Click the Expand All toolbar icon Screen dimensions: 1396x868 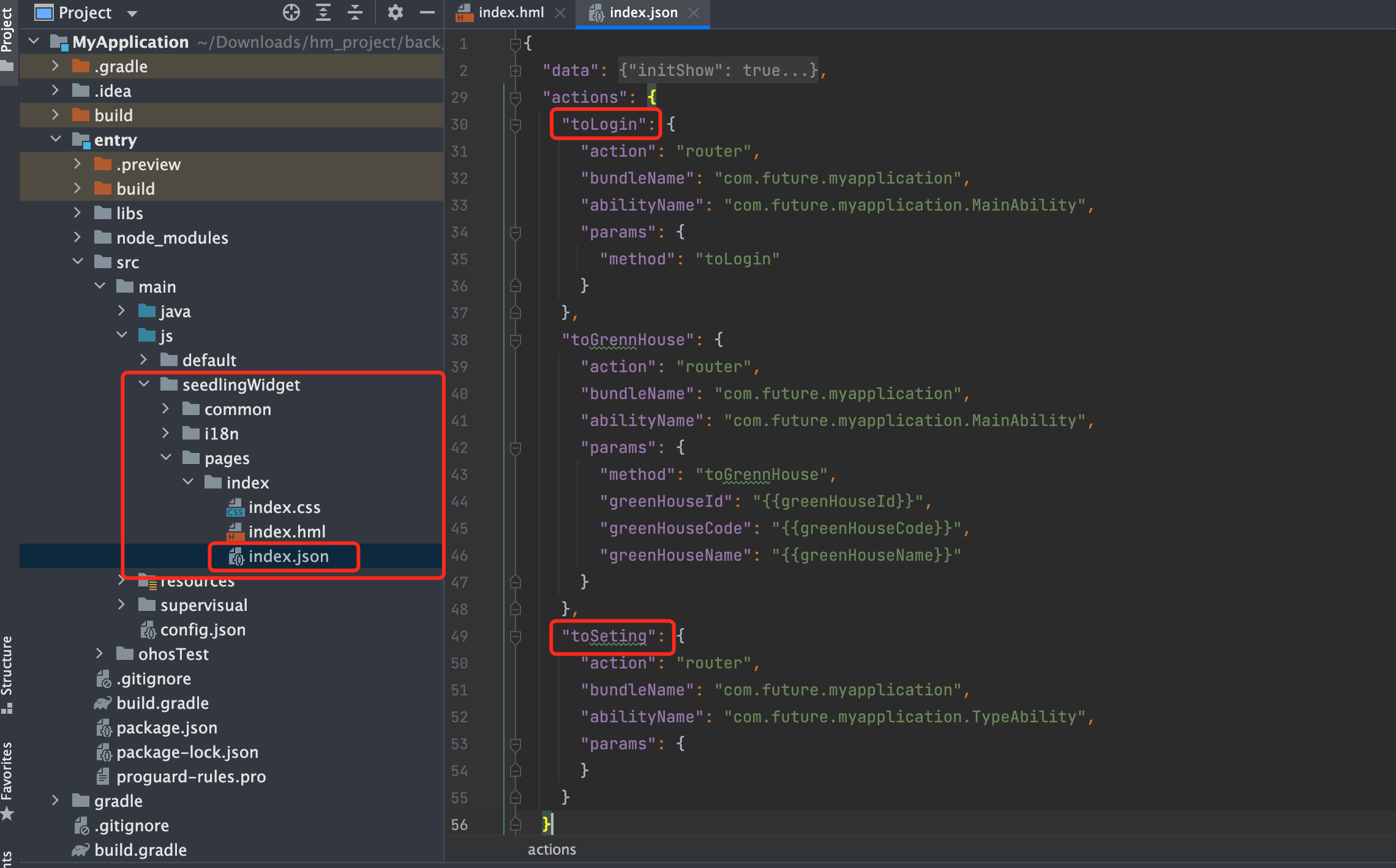click(323, 12)
